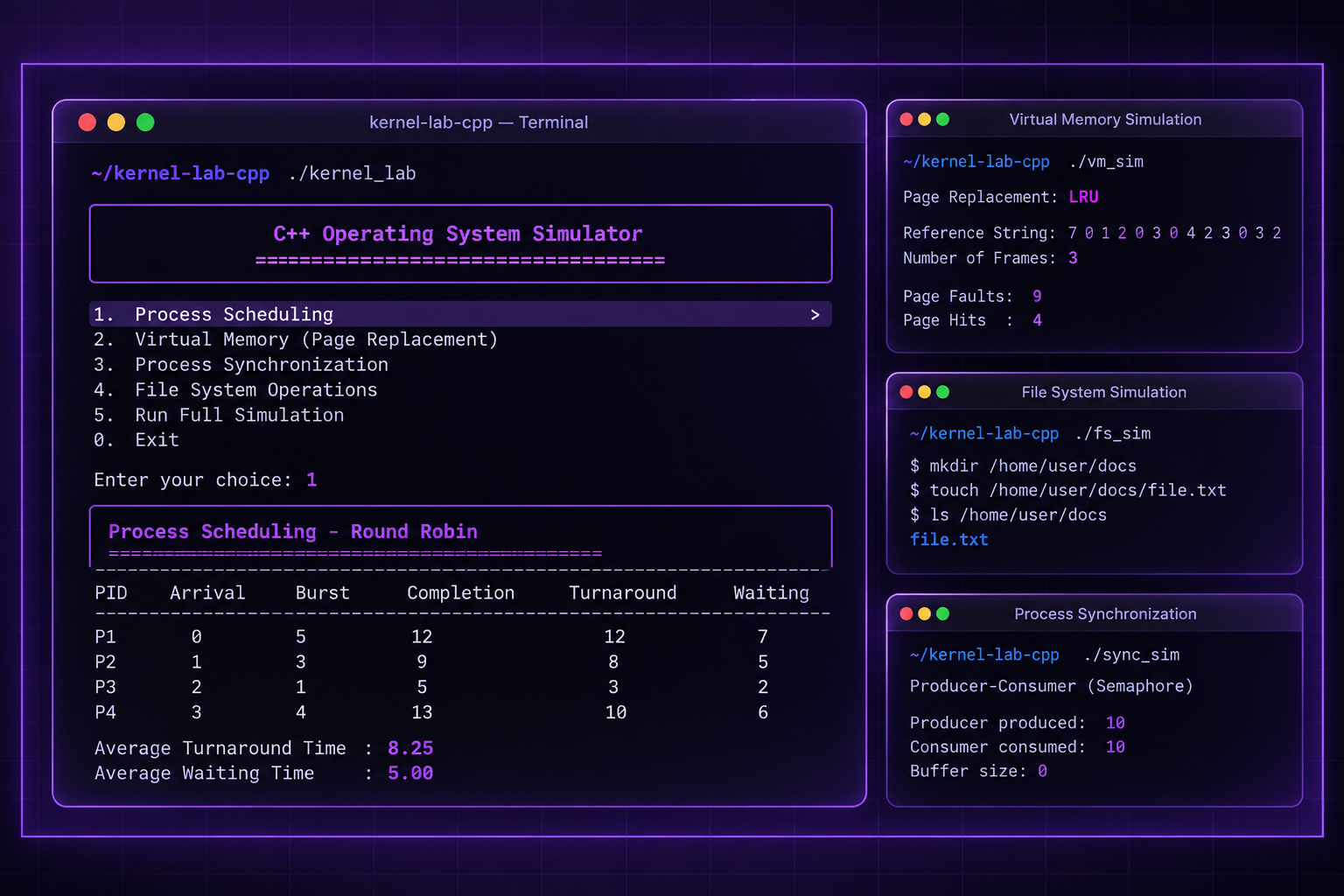Maximize the Process Synchronization window
The image size is (1344, 896).
pos(942,614)
